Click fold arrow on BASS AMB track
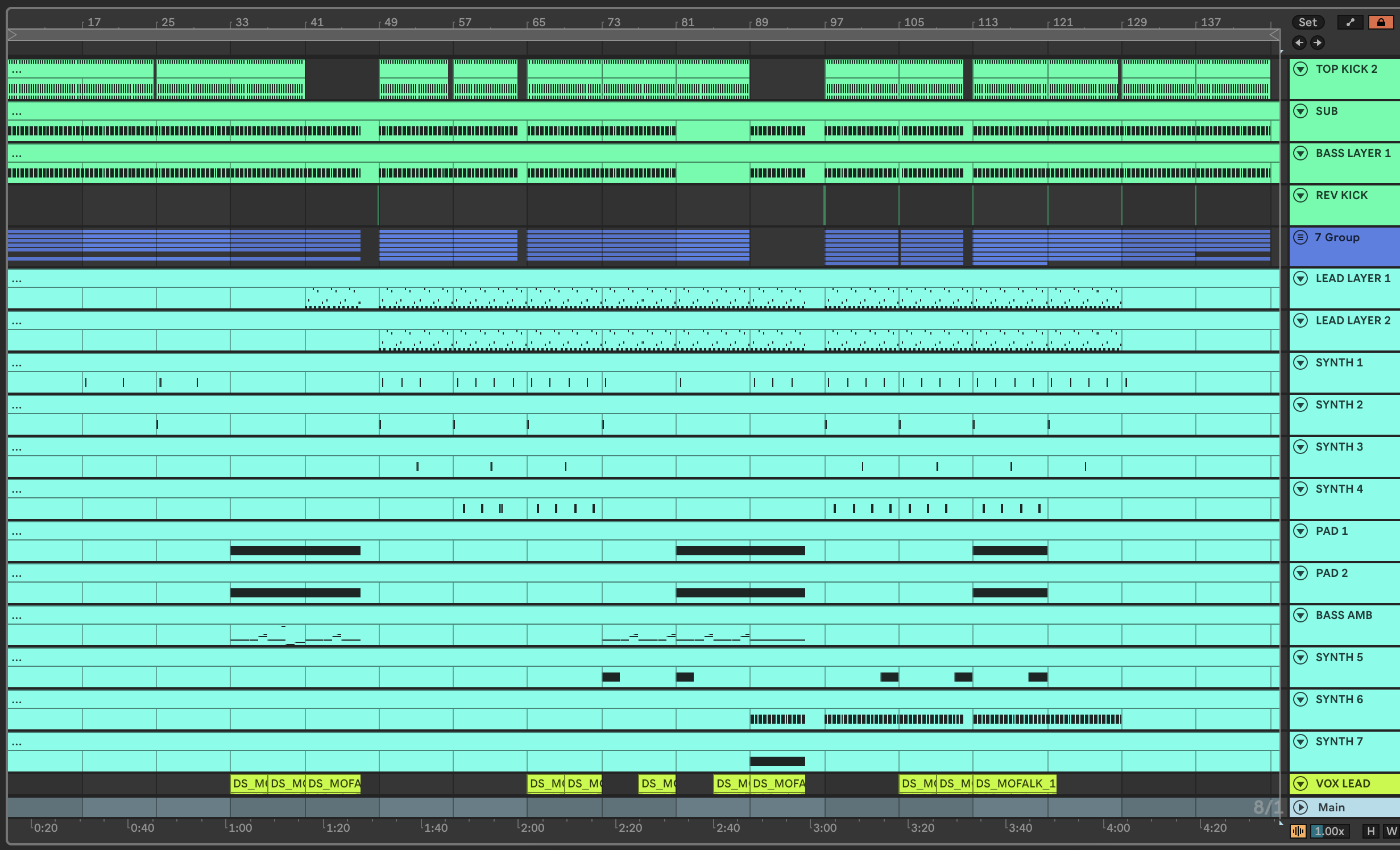 [x=1300, y=615]
